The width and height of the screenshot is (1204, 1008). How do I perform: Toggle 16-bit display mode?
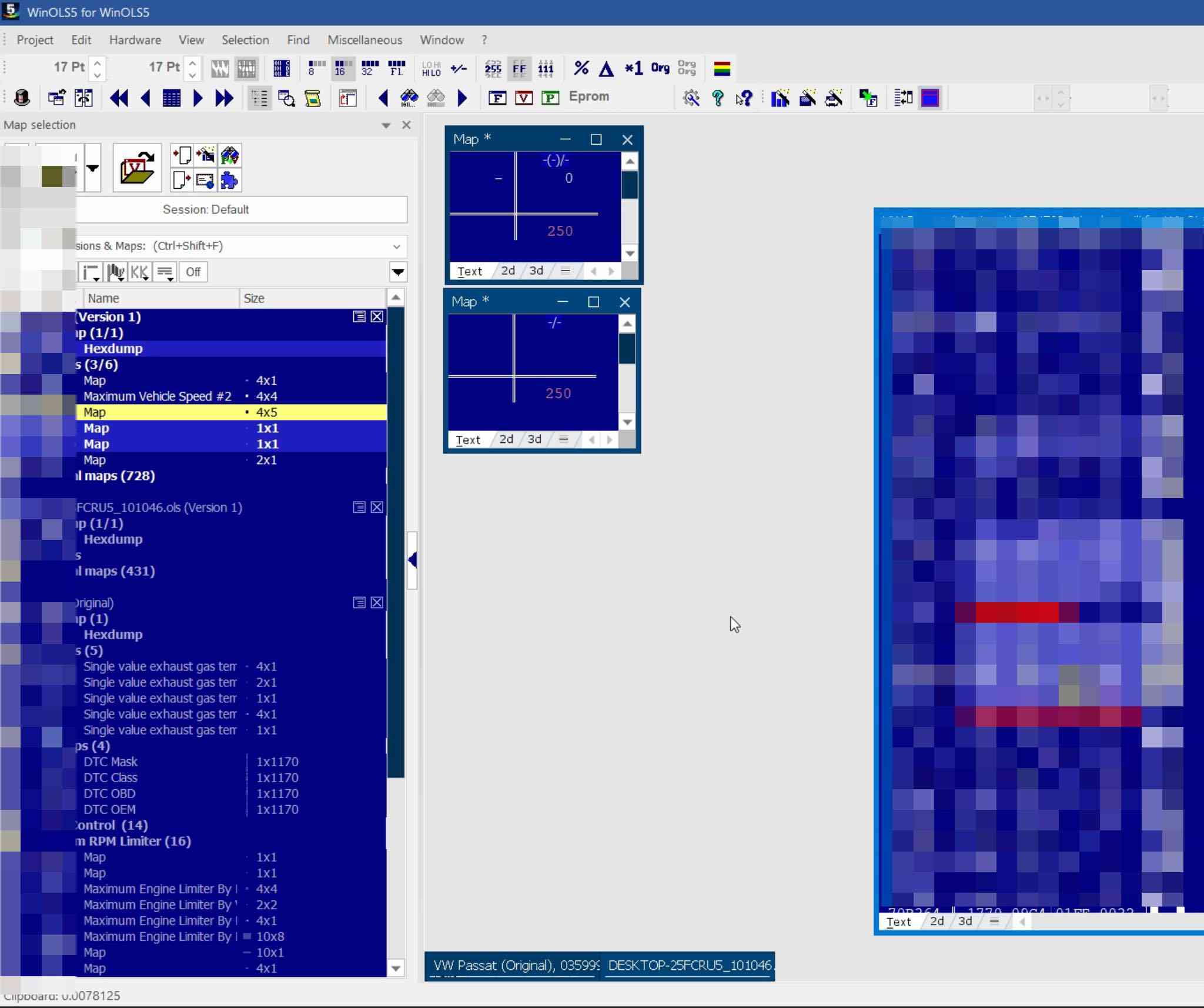(341, 68)
